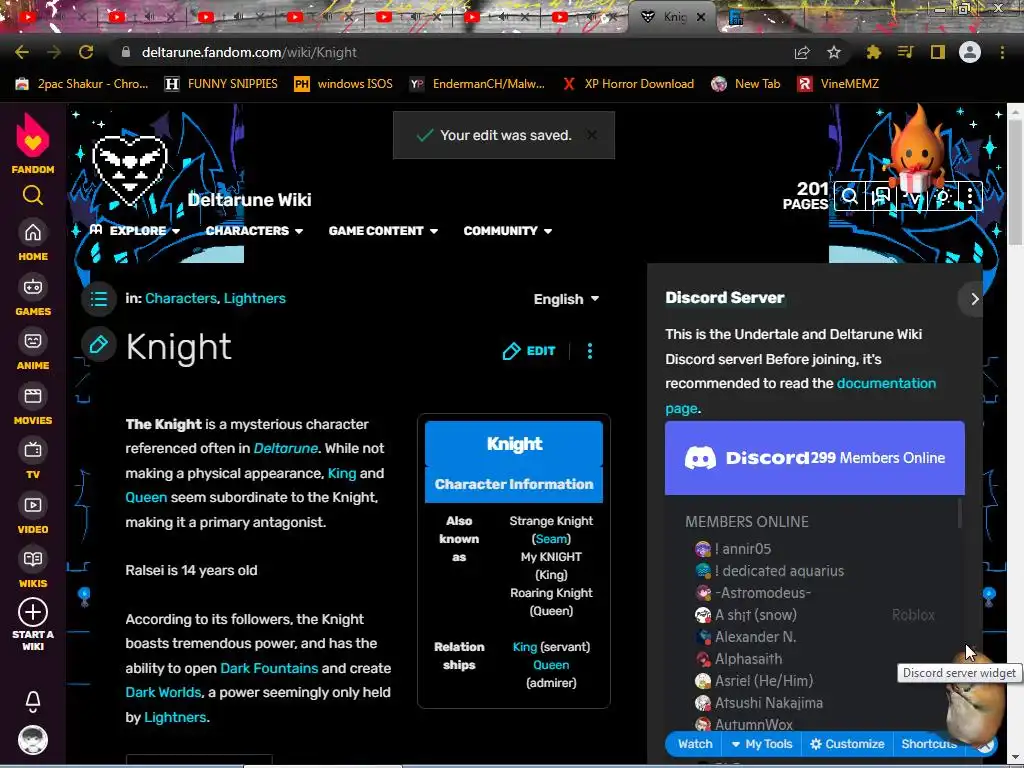Open the Lightners link in the article text
Image resolution: width=1024 pixels, height=768 pixels.
pyautogui.click(x=175, y=717)
